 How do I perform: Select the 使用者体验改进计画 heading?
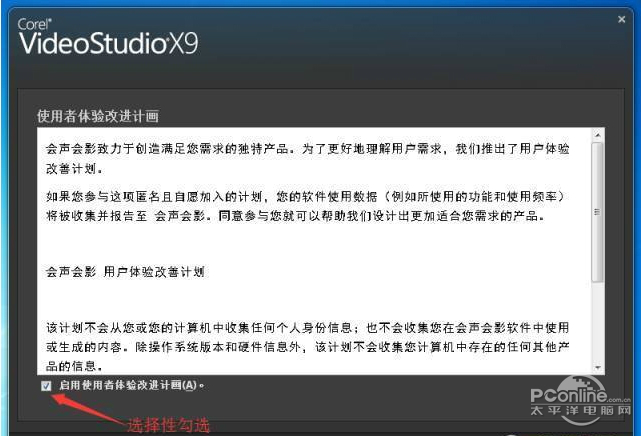(x=98, y=116)
